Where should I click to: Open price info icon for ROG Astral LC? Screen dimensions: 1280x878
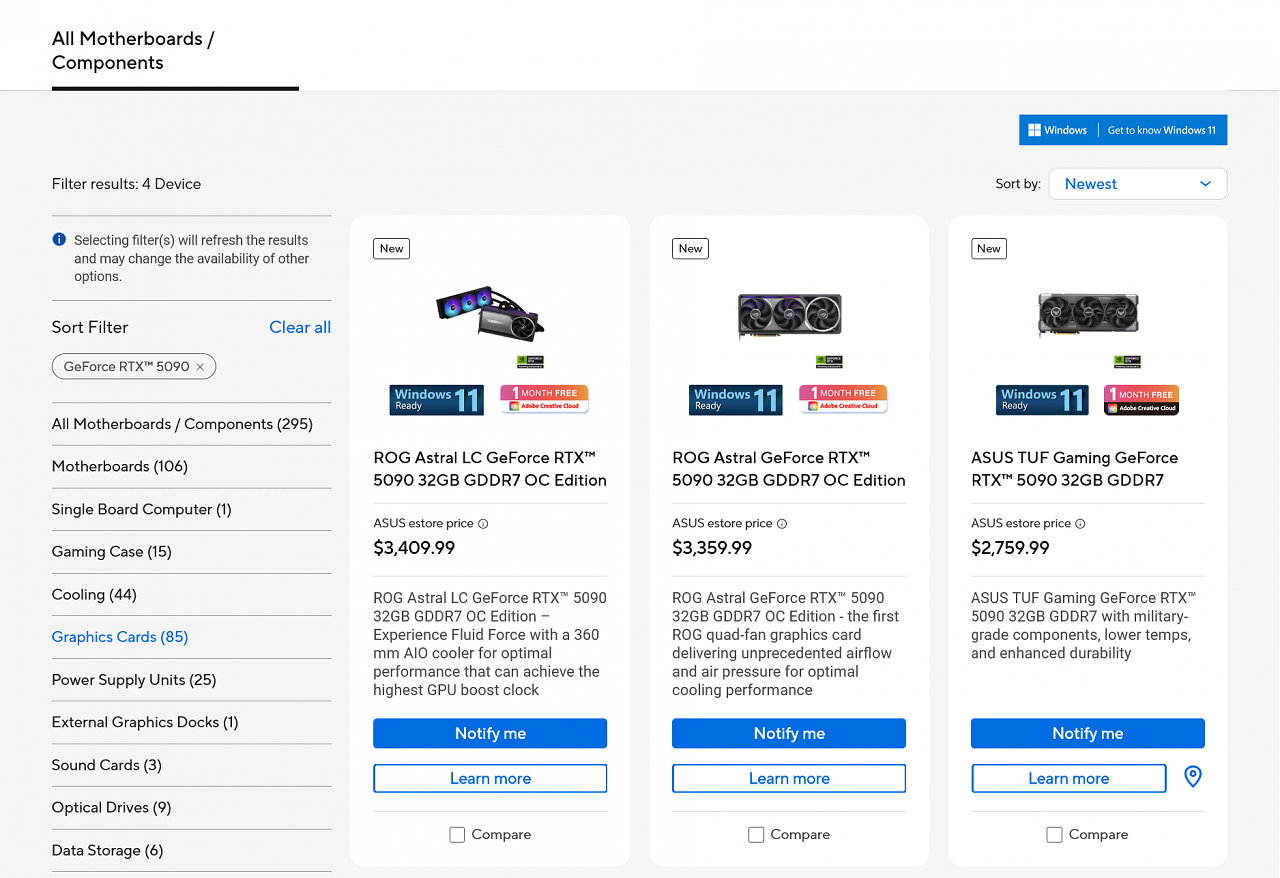pyautogui.click(x=483, y=524)
